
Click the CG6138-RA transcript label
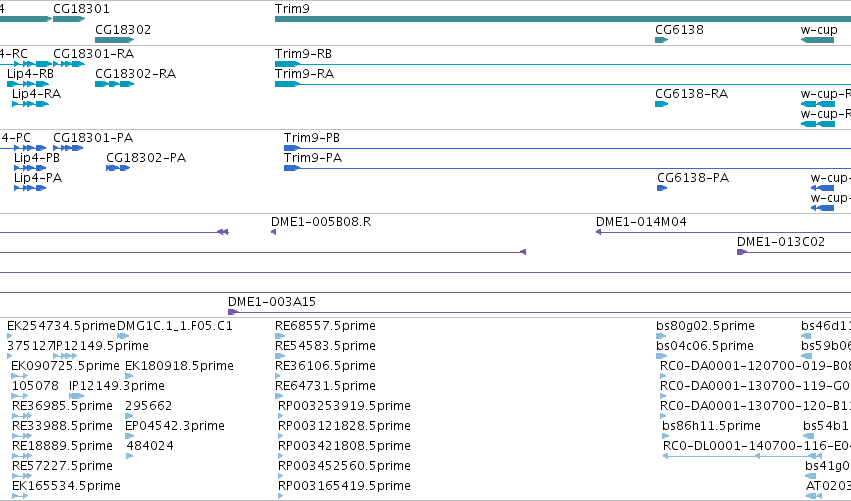click(x=691, y=94)
